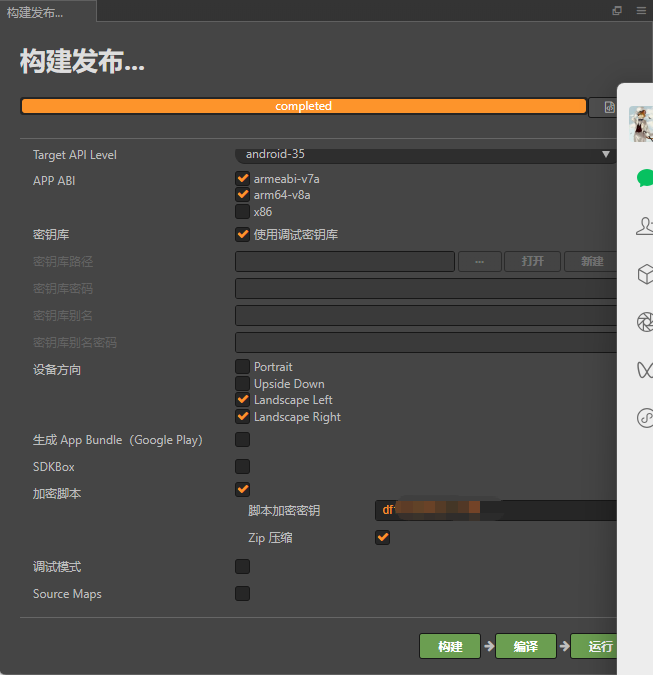Click the 设备方向 label
The image size is (653, 675).
57,370
